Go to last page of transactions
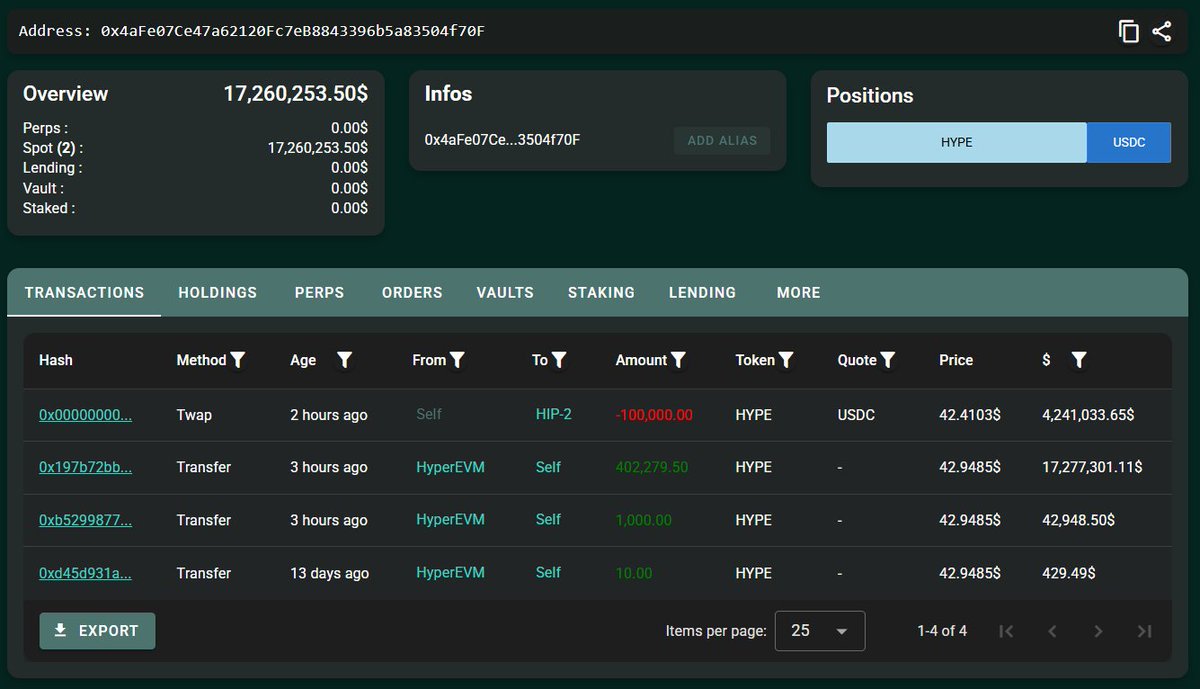The width and height of the screenshot is (1200, 689). click(1145, 631)
